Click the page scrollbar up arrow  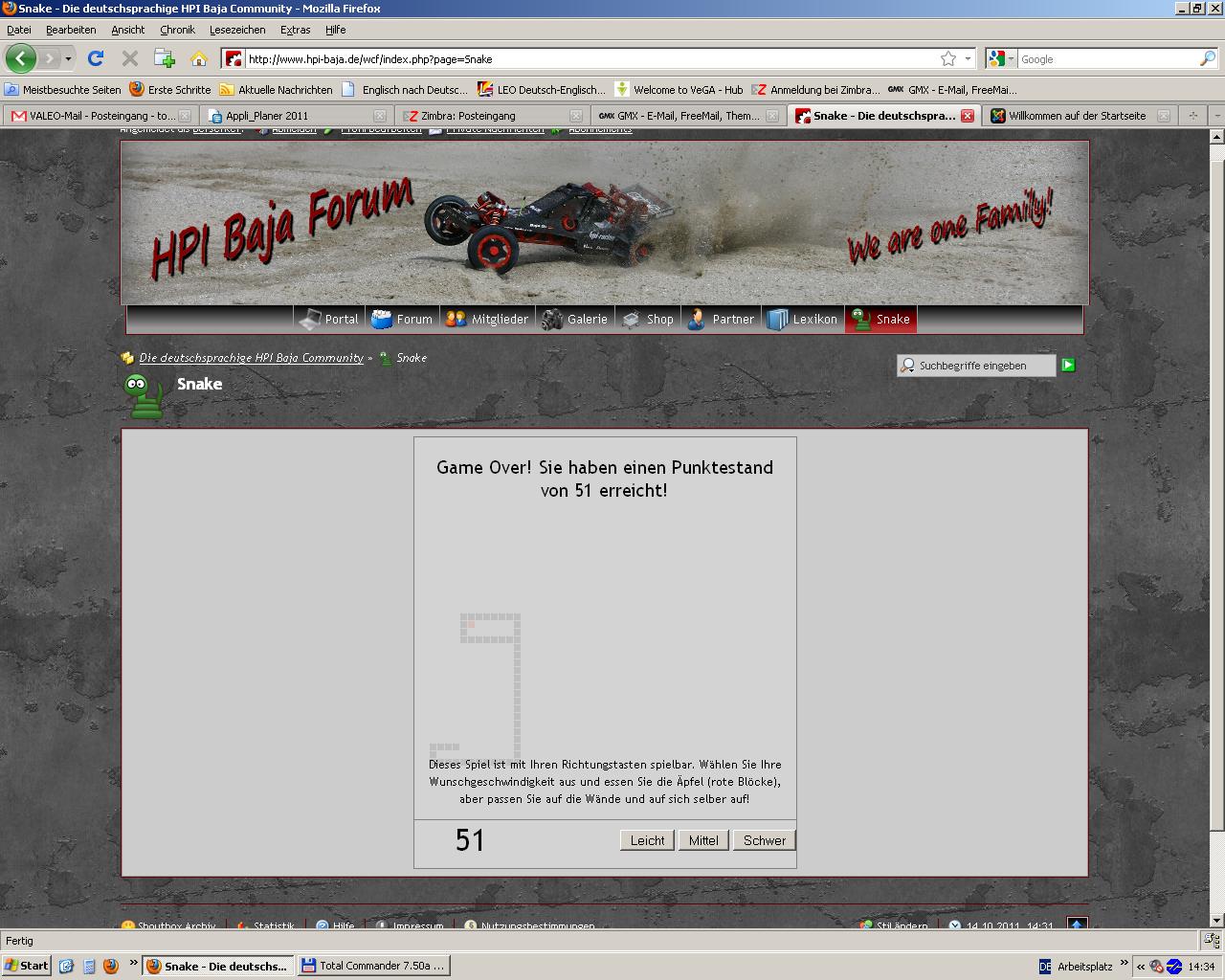click(1216, 137)
